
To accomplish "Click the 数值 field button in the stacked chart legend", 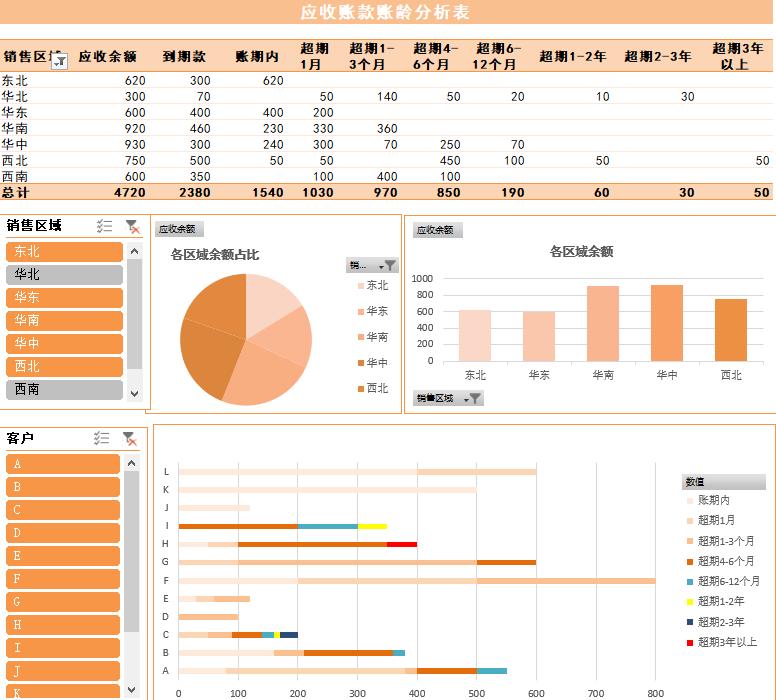I will [x=724, y=482].
